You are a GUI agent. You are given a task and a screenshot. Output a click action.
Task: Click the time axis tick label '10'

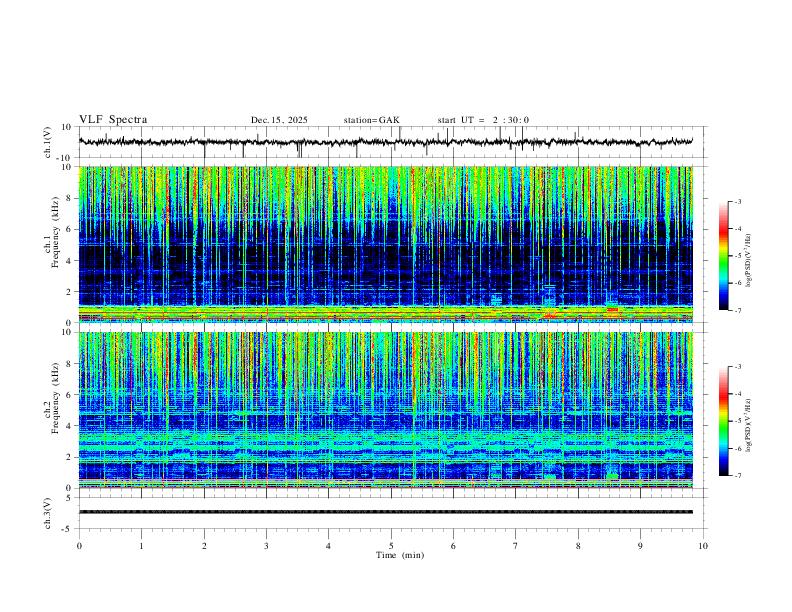coord(703,546)
